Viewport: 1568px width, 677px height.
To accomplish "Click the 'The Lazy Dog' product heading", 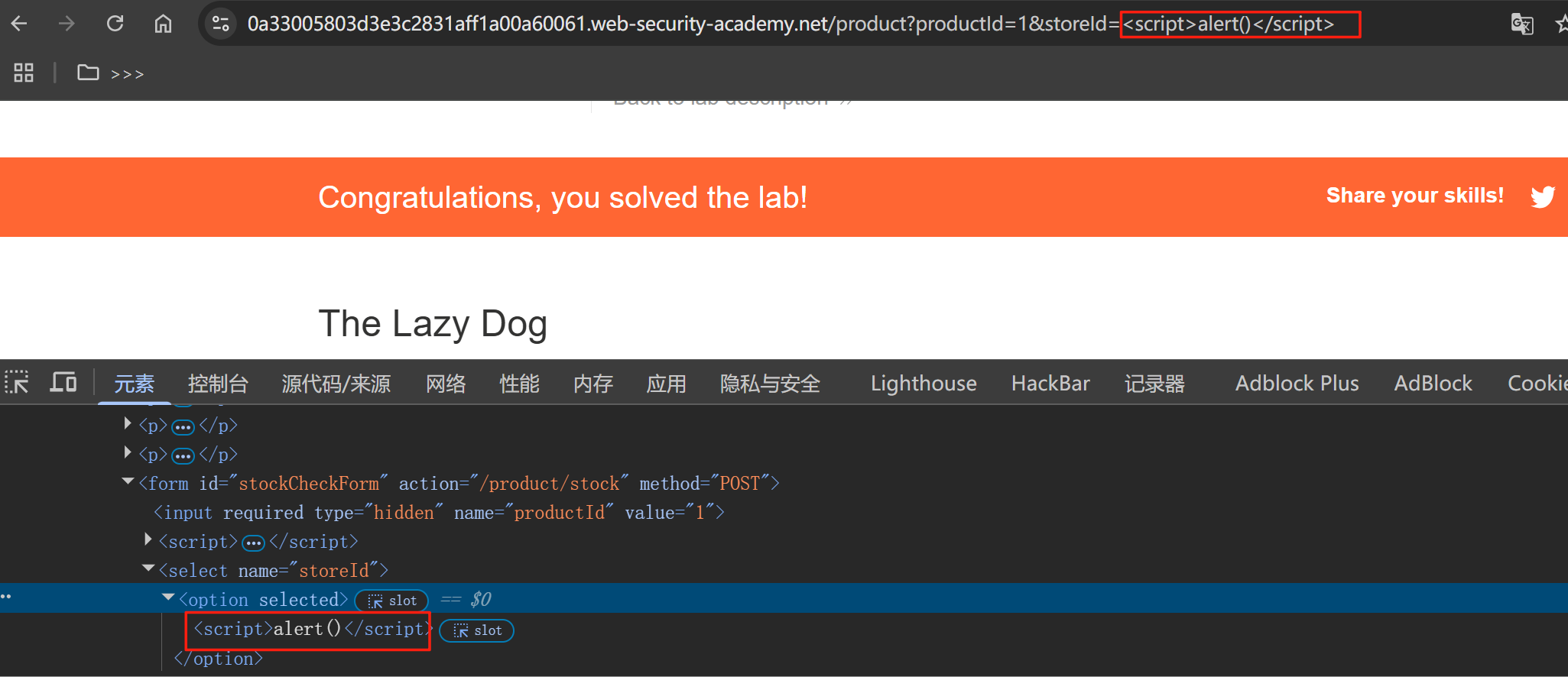I will coord(433,324).
